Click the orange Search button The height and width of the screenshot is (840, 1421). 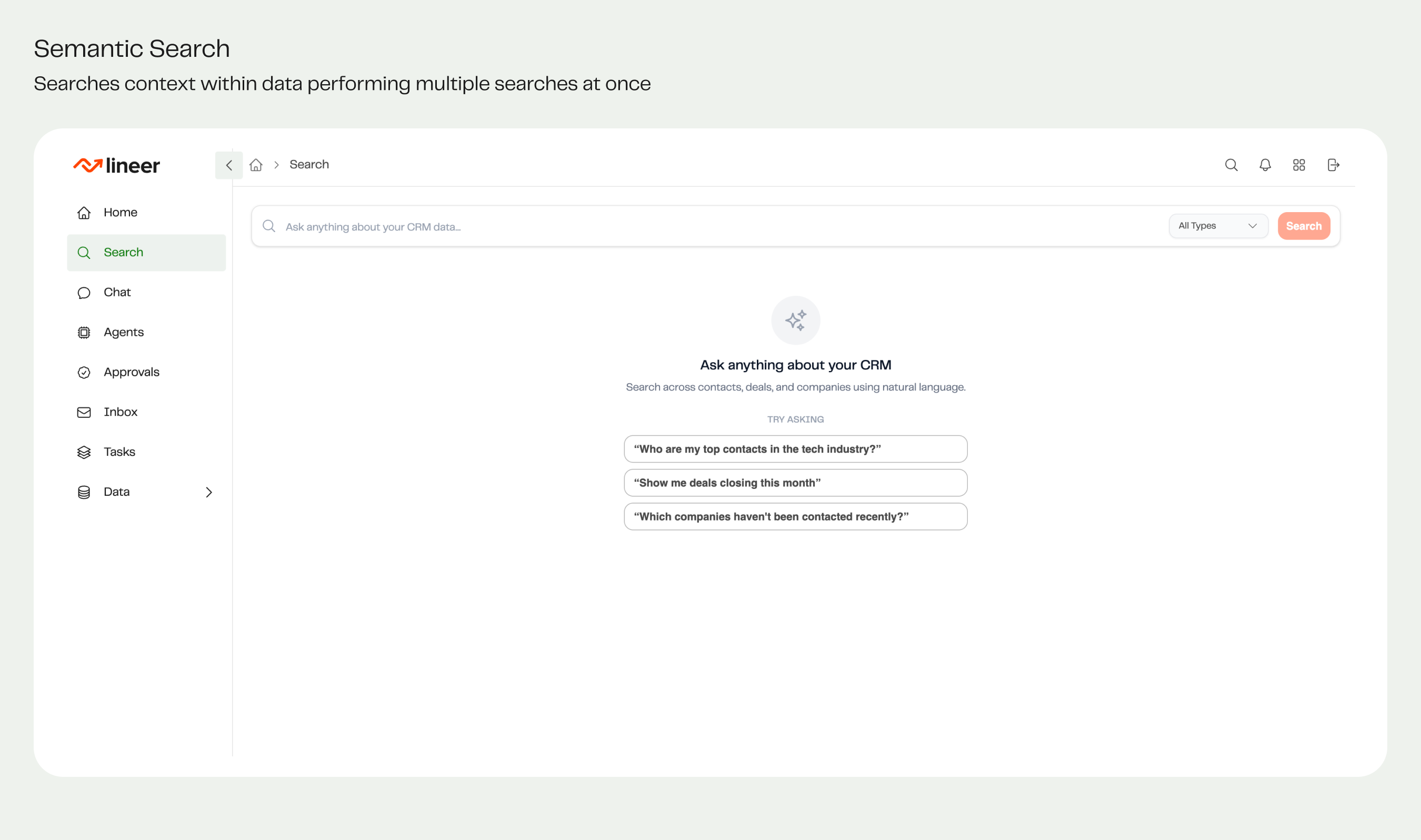[1304, 226]
